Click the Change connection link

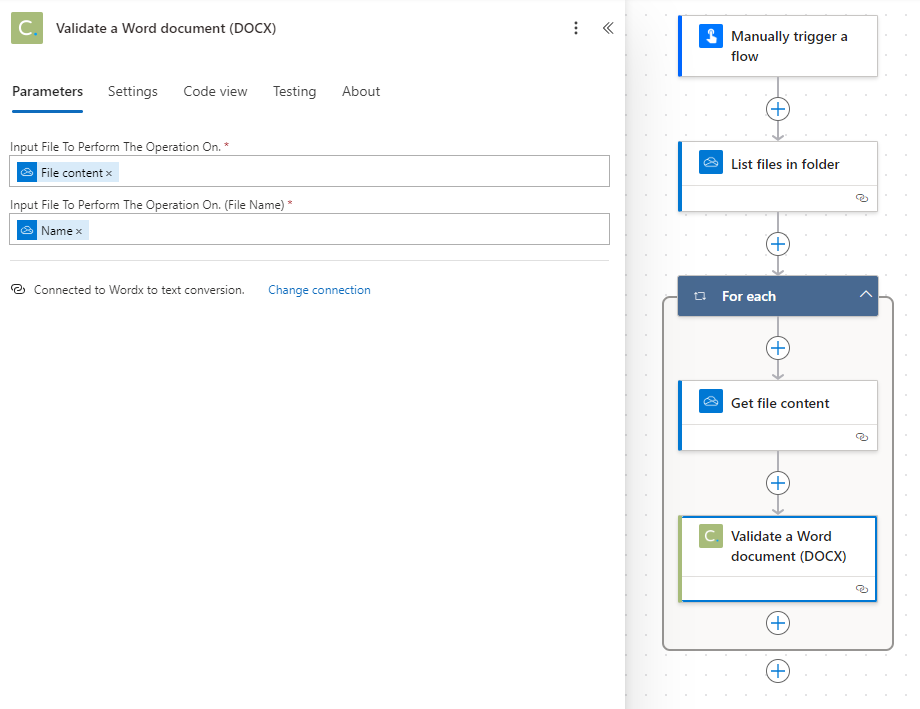pyautogui.click(x=319, y=290)
